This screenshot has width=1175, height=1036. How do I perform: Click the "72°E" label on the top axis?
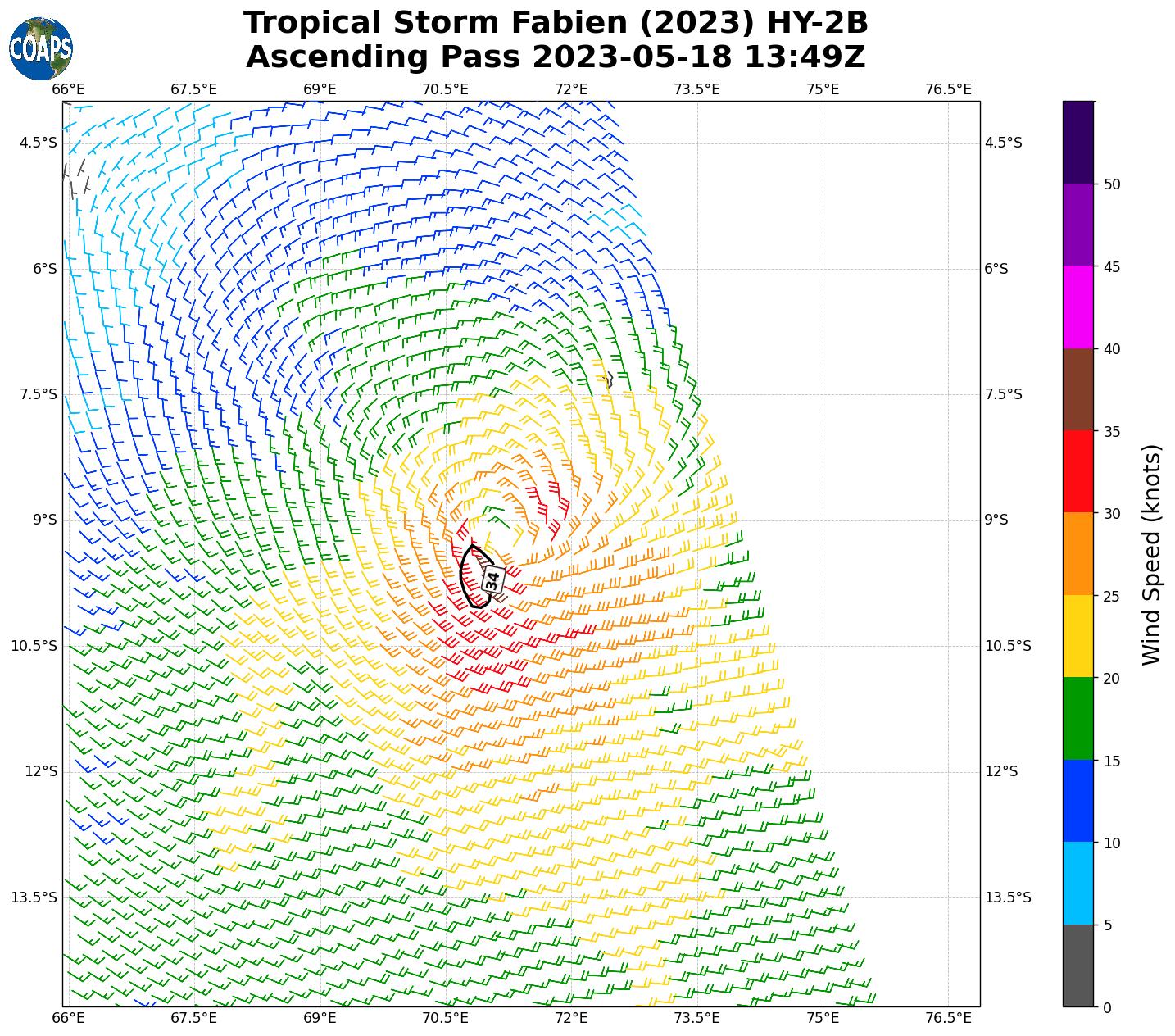571,89
